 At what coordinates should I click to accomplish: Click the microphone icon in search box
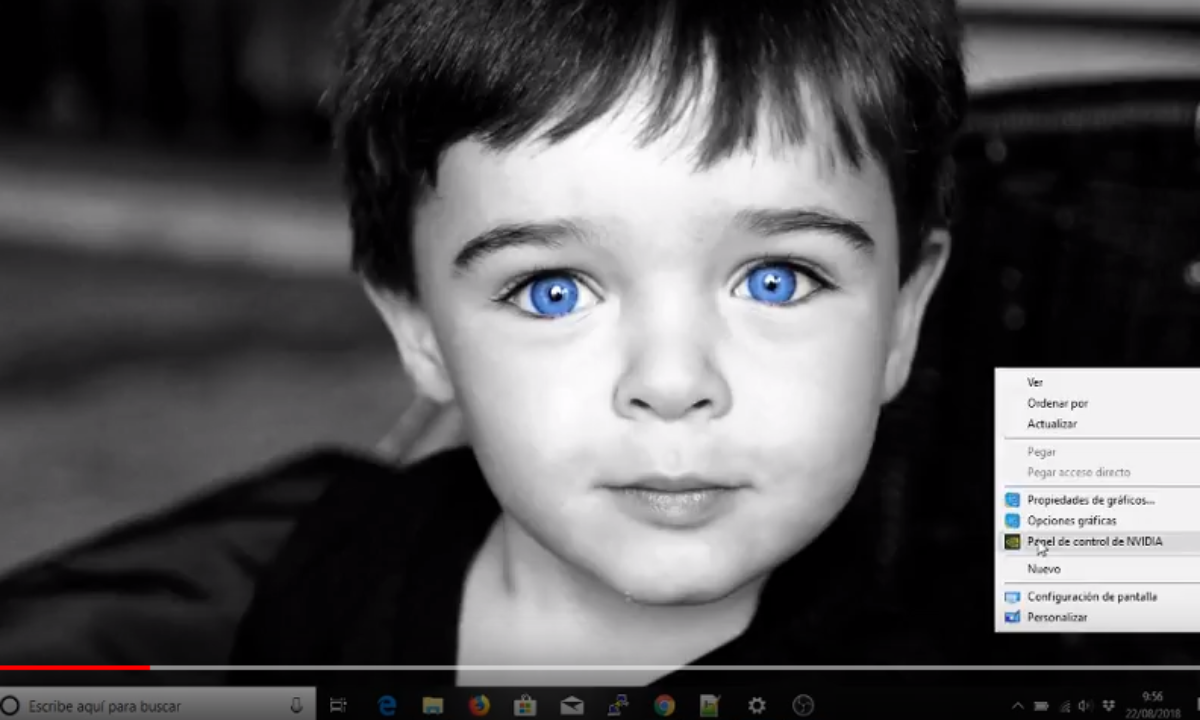296,705
